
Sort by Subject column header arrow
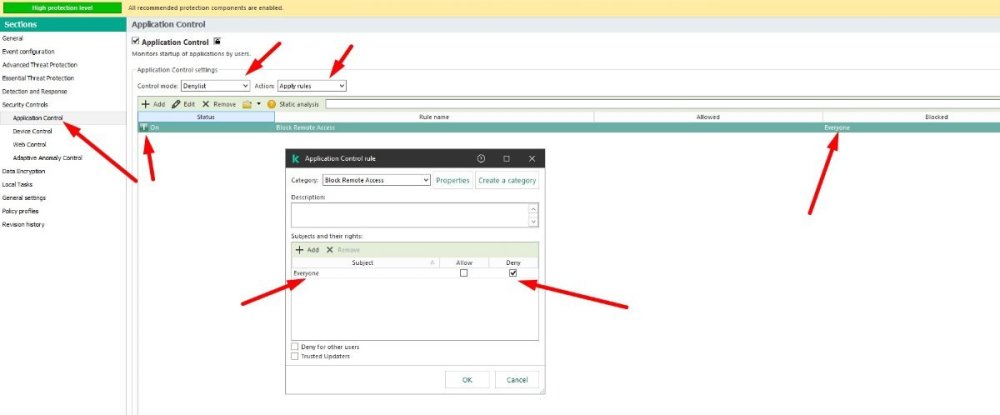[x=432, y=263]
